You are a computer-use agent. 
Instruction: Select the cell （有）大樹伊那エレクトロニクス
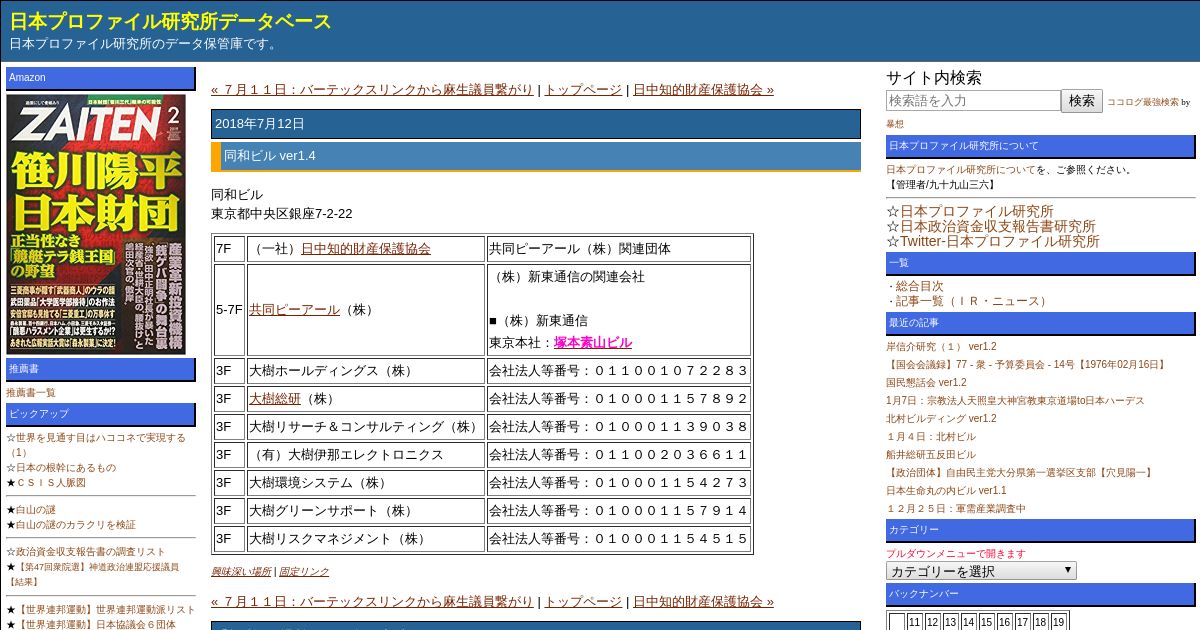click(366, 455)
